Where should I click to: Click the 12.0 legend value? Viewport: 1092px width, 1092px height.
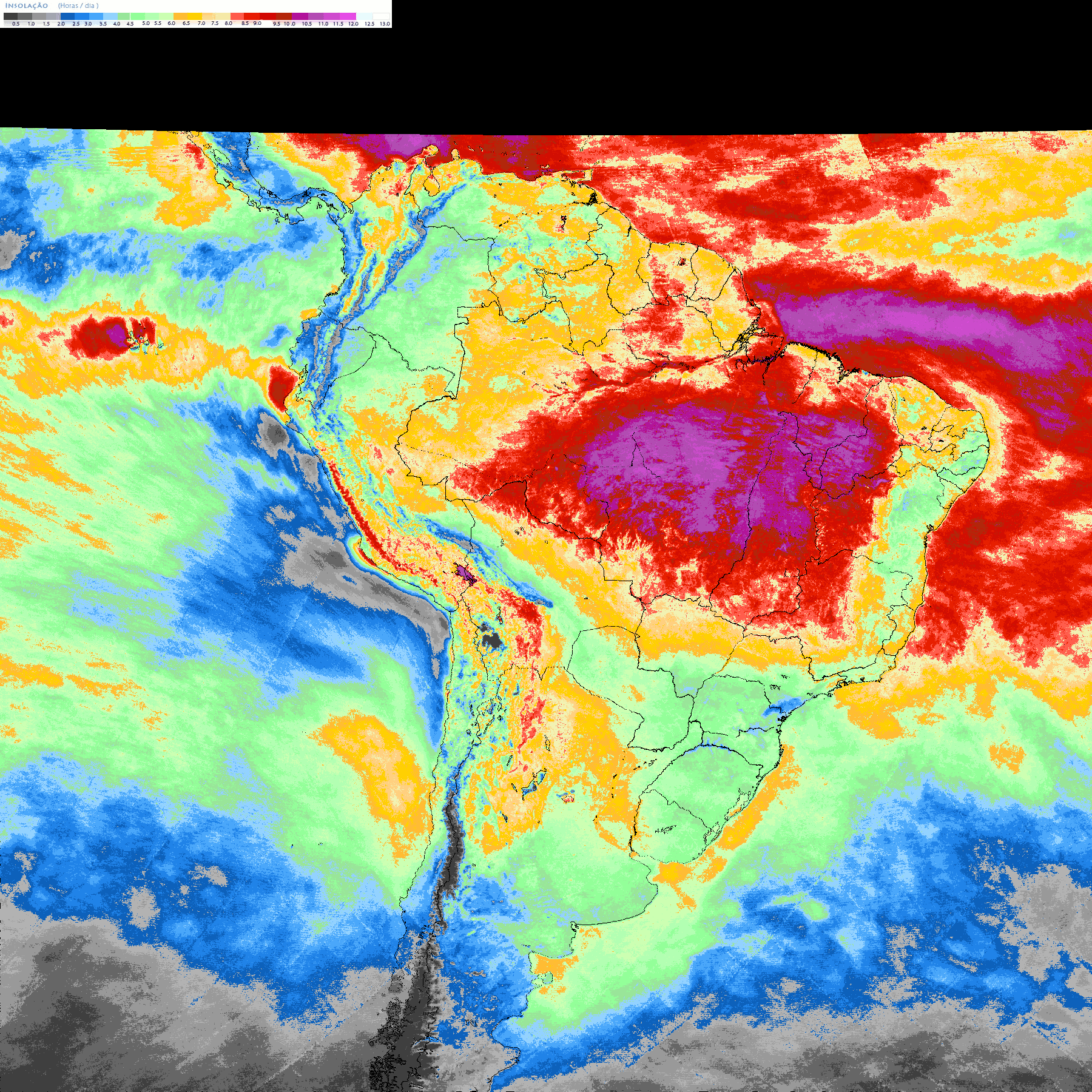click(x=353, y=24)
